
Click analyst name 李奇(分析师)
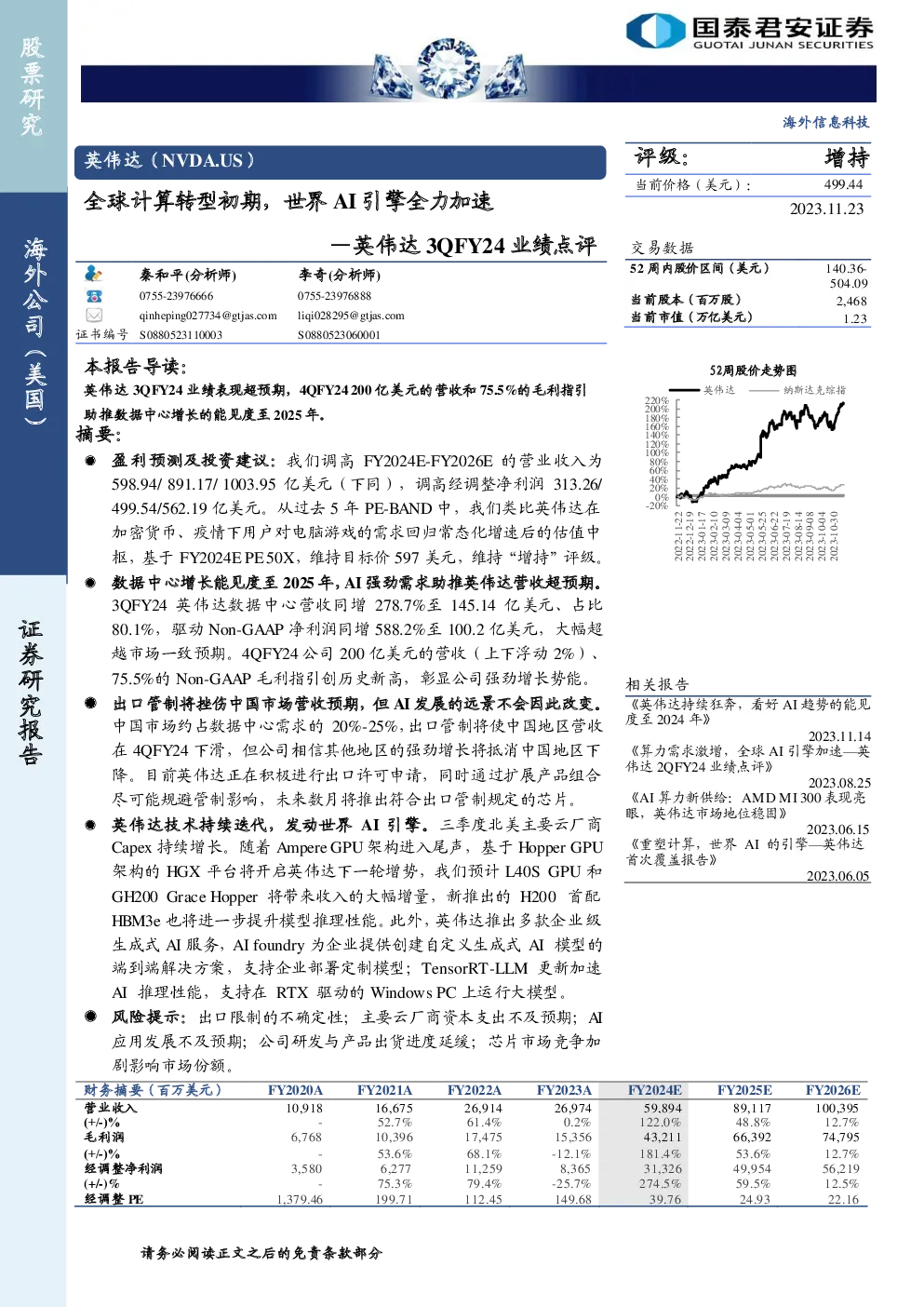coord(339,275)
